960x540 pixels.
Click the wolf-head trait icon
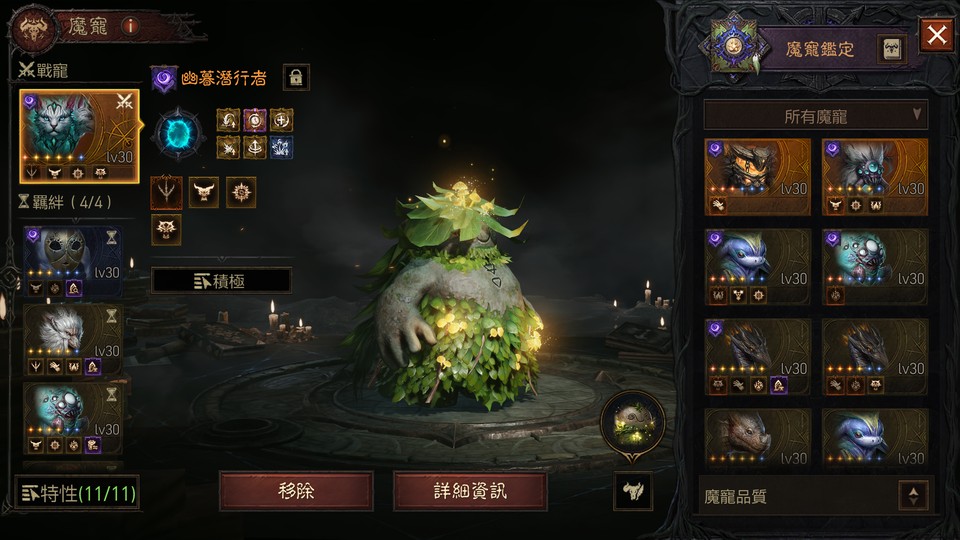pyautogui.click(x=166, y=230)
